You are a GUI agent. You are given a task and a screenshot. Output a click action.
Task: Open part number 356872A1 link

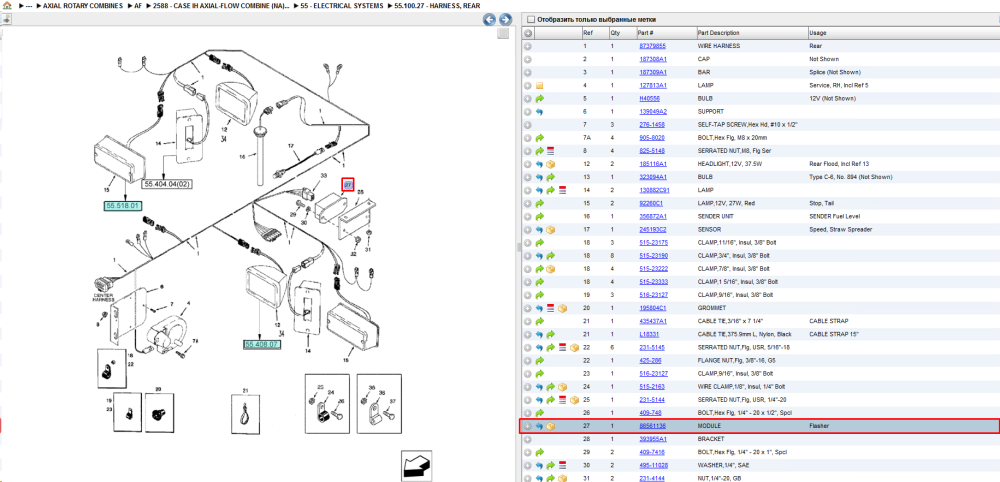652,216
